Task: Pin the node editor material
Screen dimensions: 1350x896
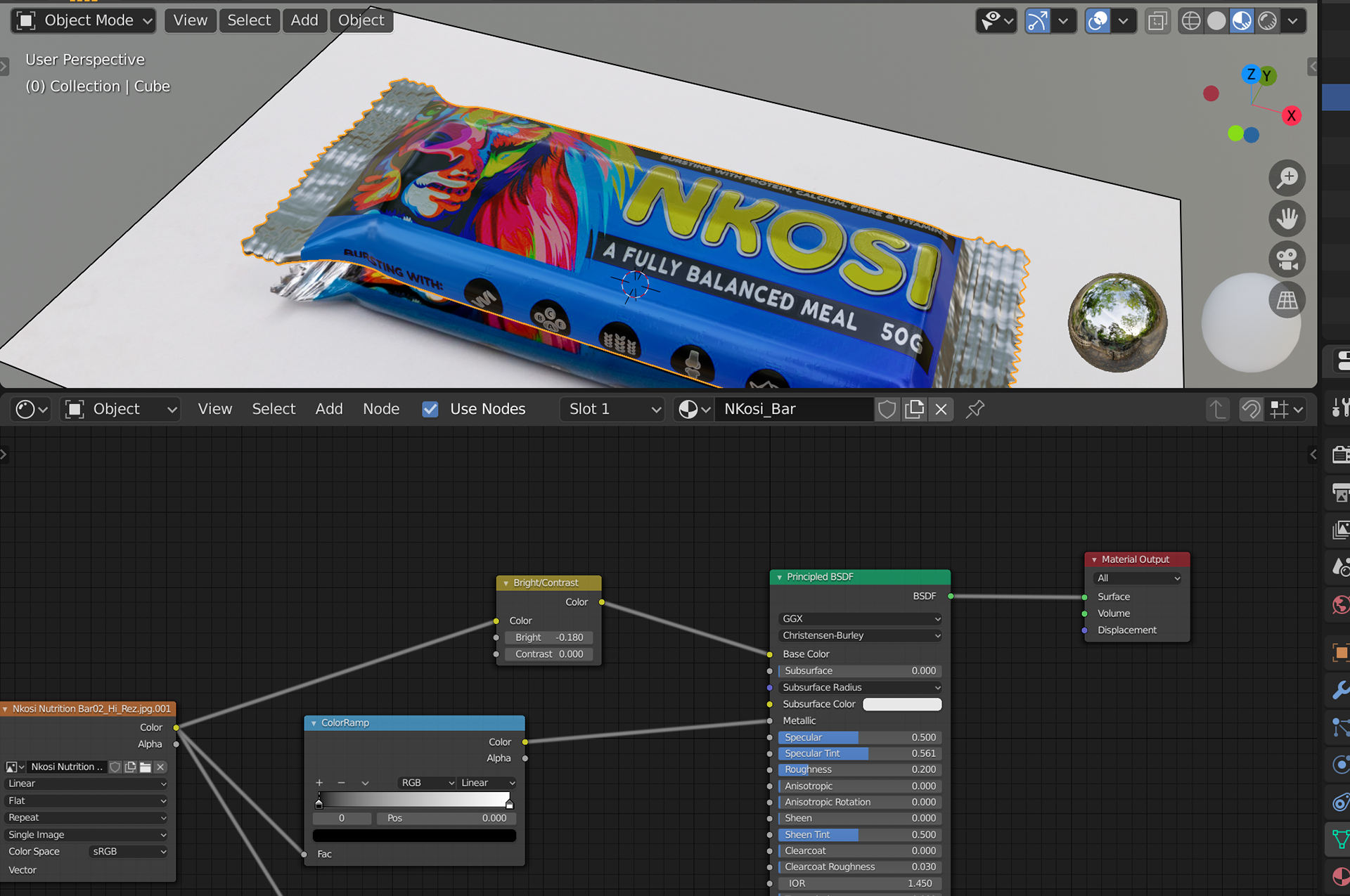Action: [975, 409]
